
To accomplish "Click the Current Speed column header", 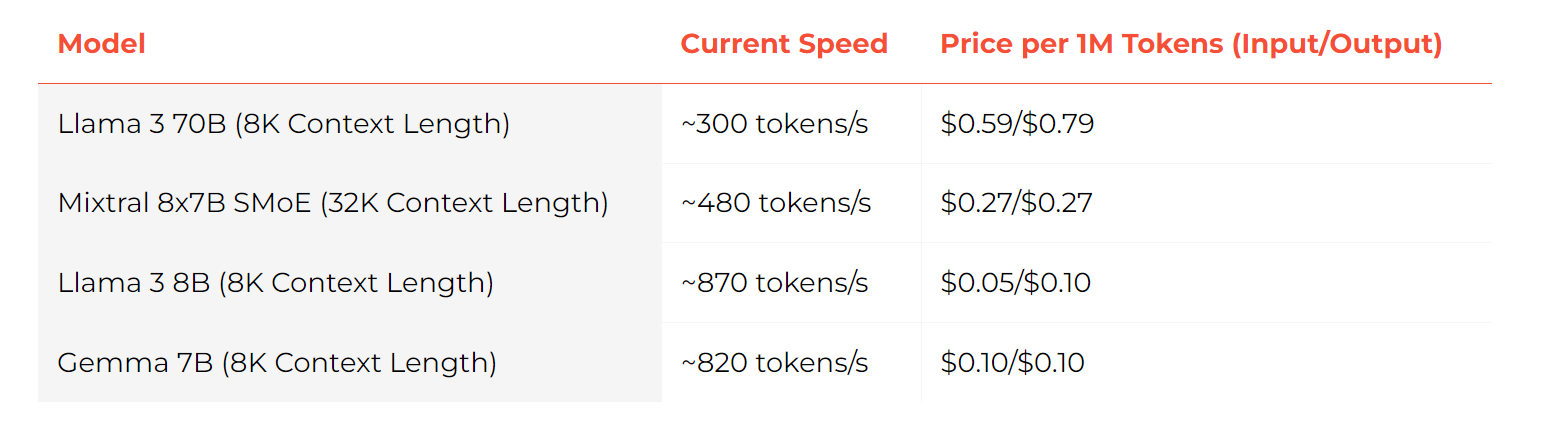I will click(784, 44).
